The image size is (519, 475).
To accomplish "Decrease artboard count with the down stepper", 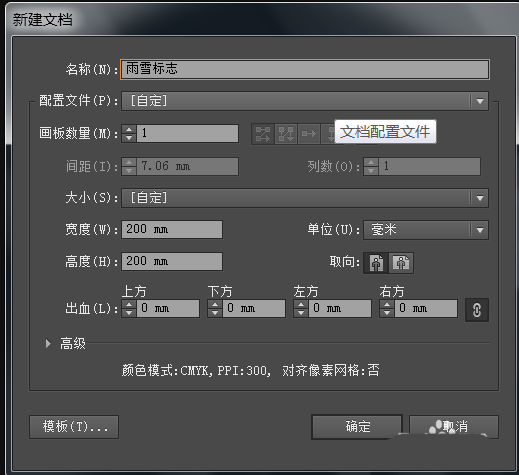I will (129, 138).
